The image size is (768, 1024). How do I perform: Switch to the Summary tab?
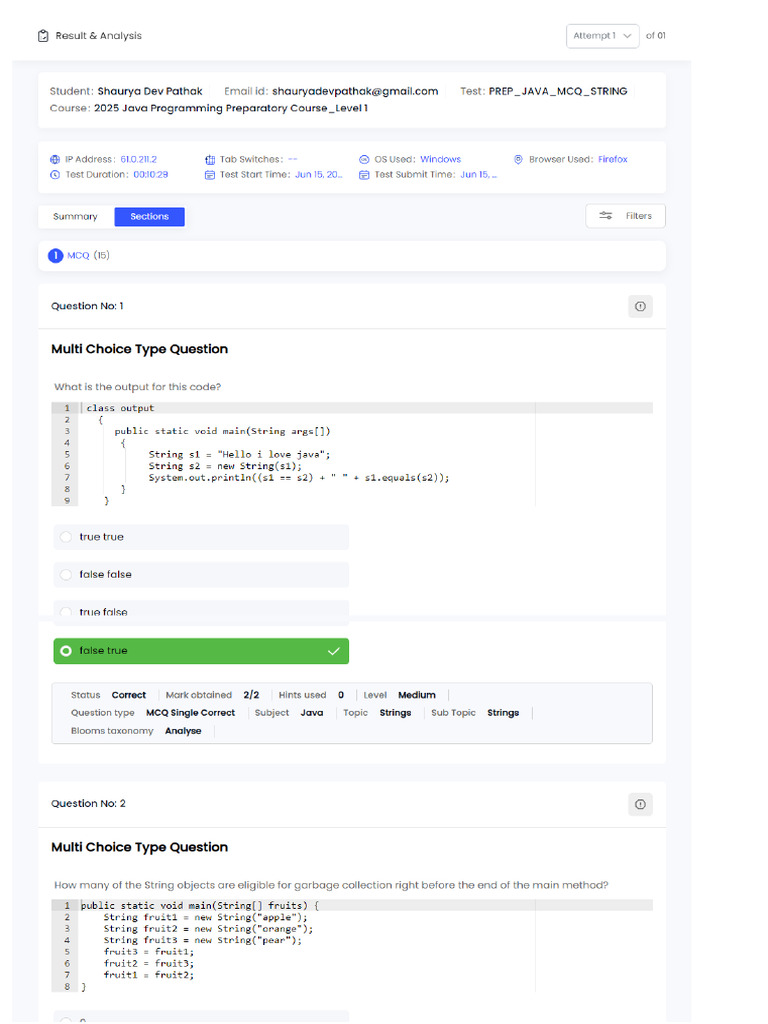[x=76, y=217]
